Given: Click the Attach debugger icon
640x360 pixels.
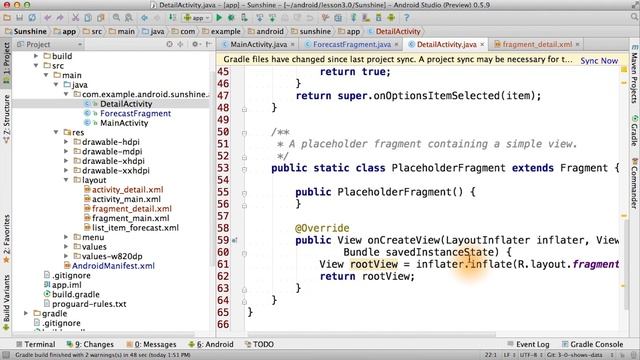Looking at the screenshot, I should coord(244,18).
